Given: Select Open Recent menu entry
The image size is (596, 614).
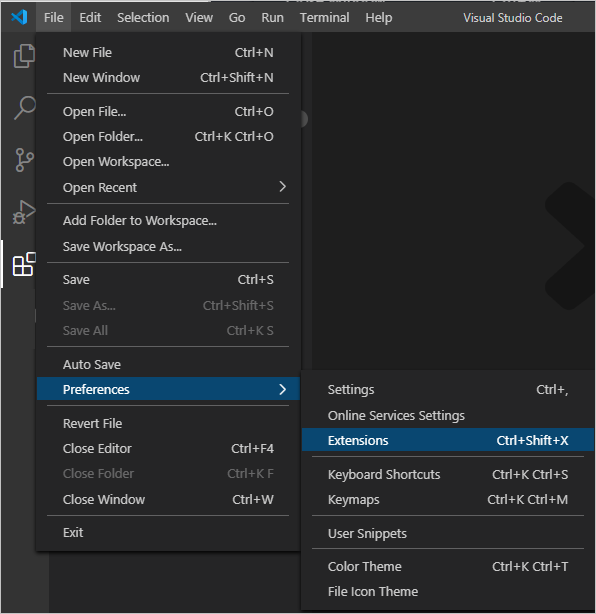Looking at the screenshot, I should (x=168, y=188).
